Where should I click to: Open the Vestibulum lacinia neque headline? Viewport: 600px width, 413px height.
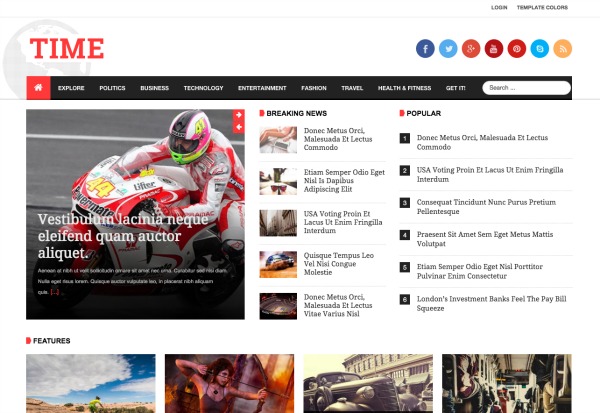point(123,236)
